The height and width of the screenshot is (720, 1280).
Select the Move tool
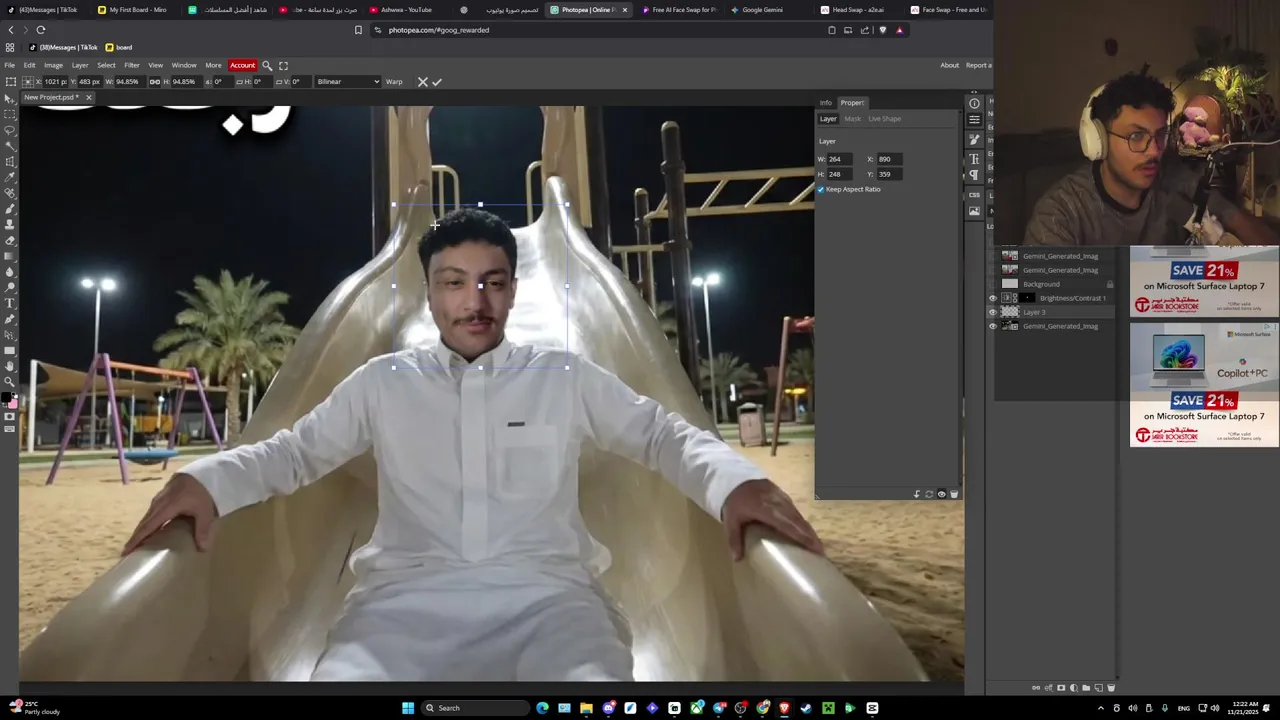point(11,99)
